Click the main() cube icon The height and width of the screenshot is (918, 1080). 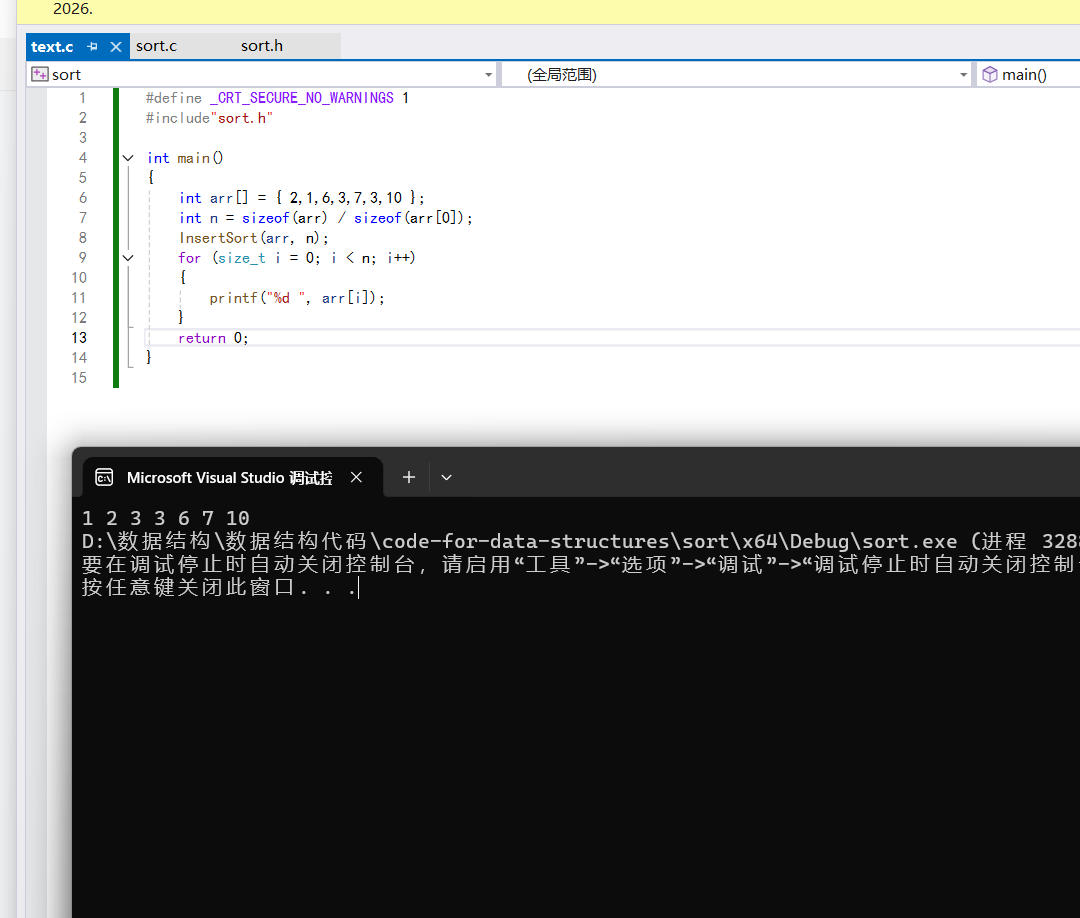[989, 74]
